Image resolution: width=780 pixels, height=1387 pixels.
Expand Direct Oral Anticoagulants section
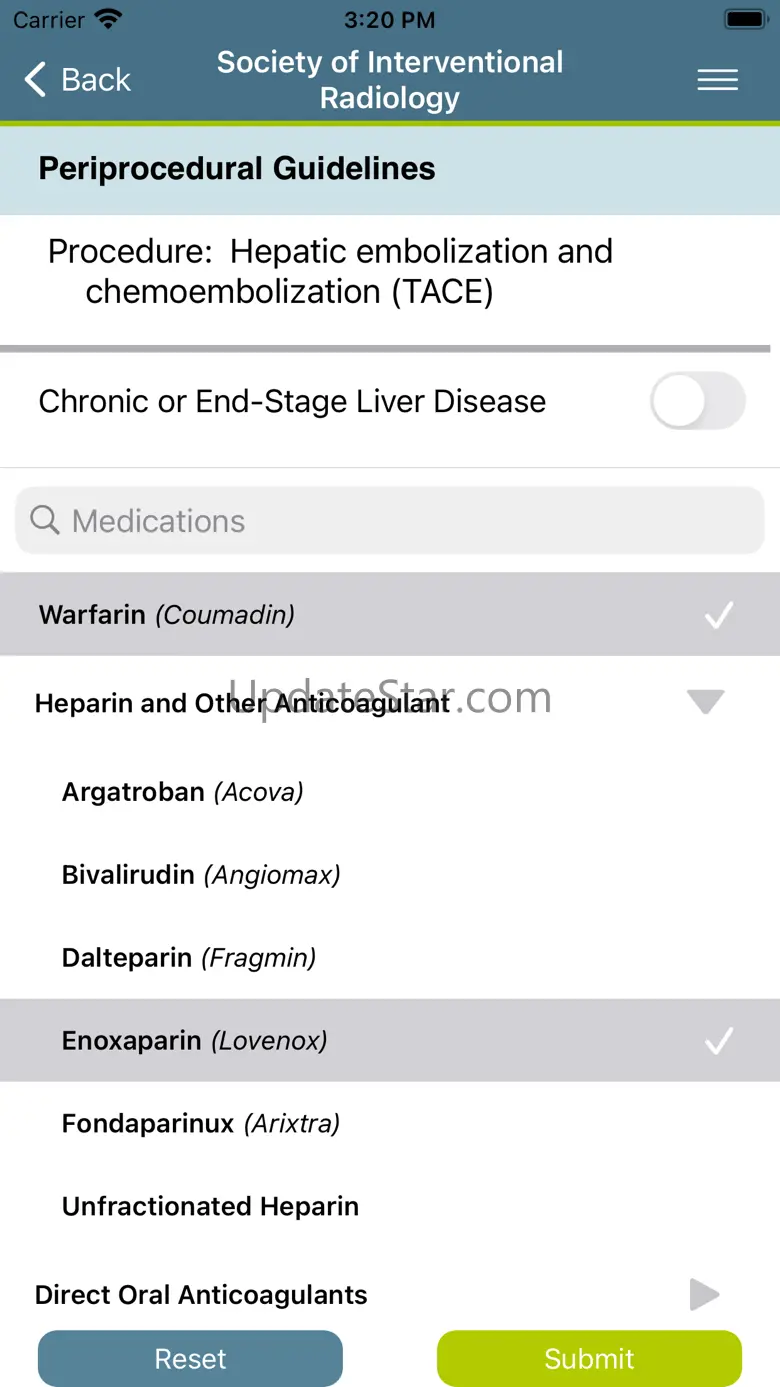coord(704,1295)
